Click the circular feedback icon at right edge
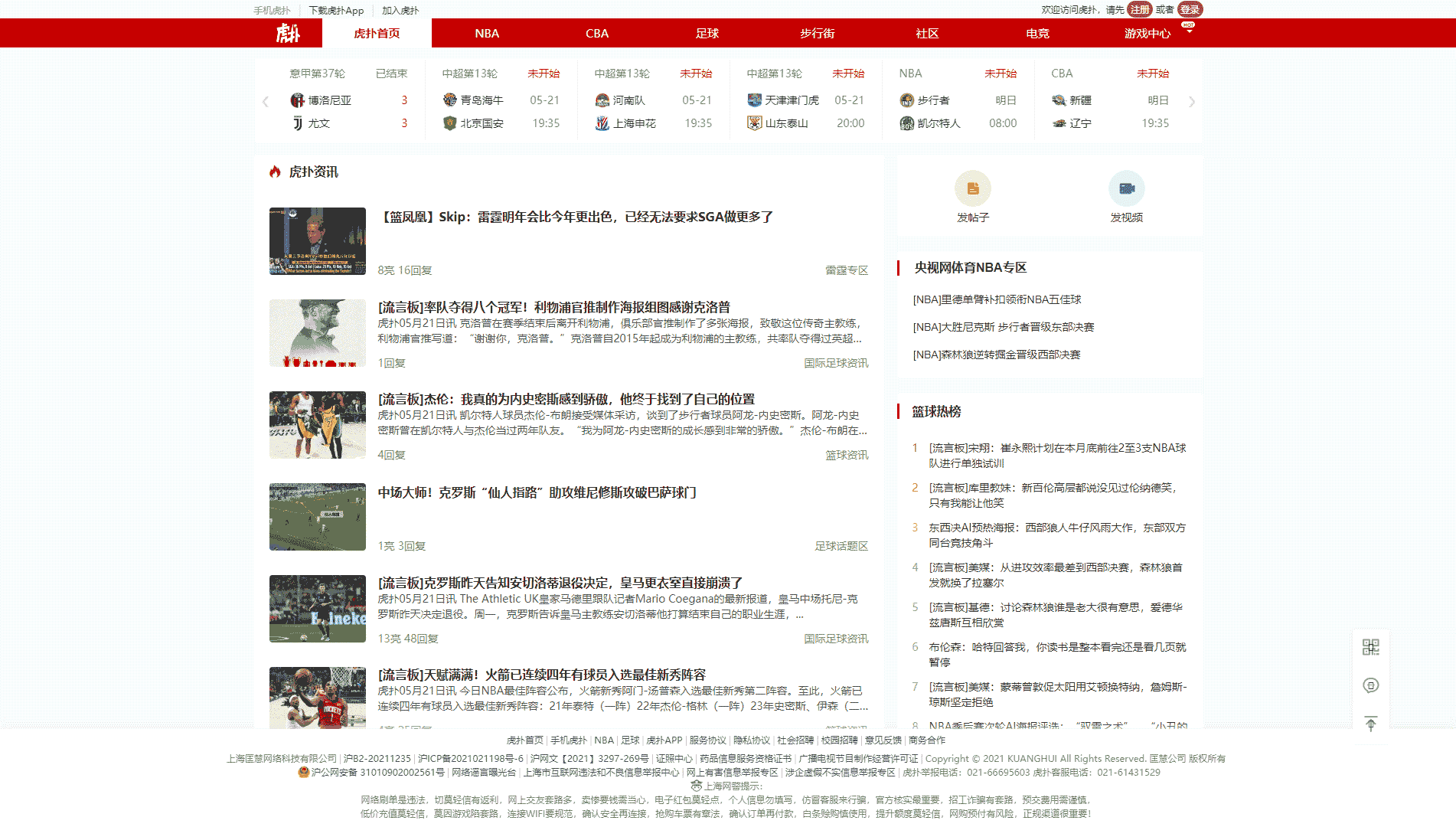Screen dimensions: 1456x827 (1370, 685)
